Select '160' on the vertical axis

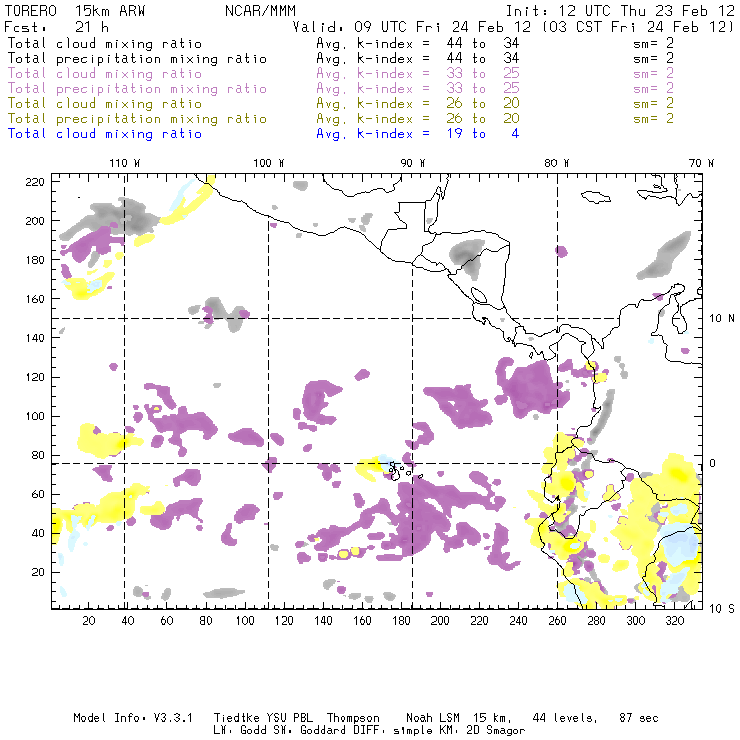34,299
